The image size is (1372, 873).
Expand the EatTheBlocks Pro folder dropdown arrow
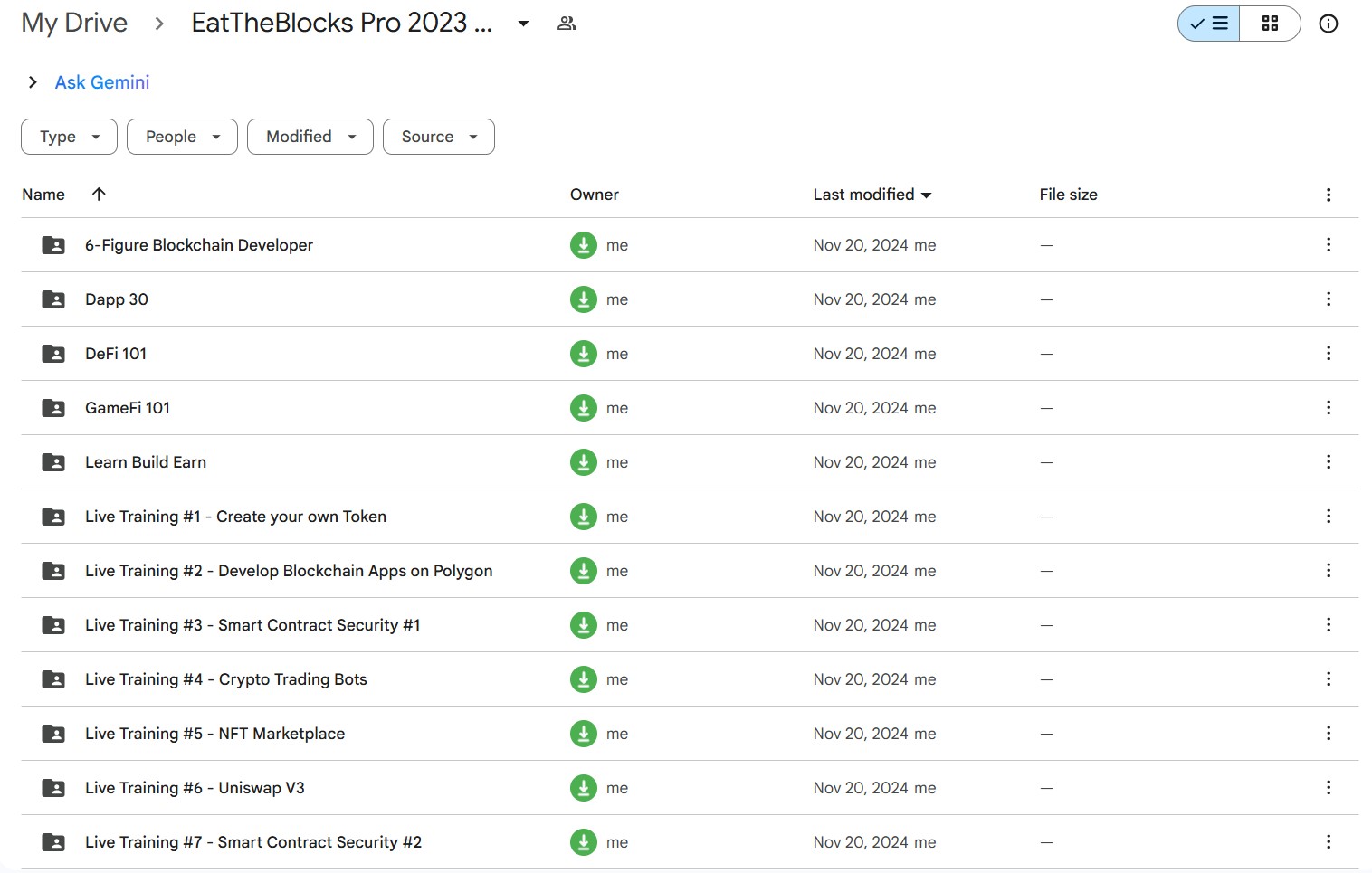coord(523,24)
